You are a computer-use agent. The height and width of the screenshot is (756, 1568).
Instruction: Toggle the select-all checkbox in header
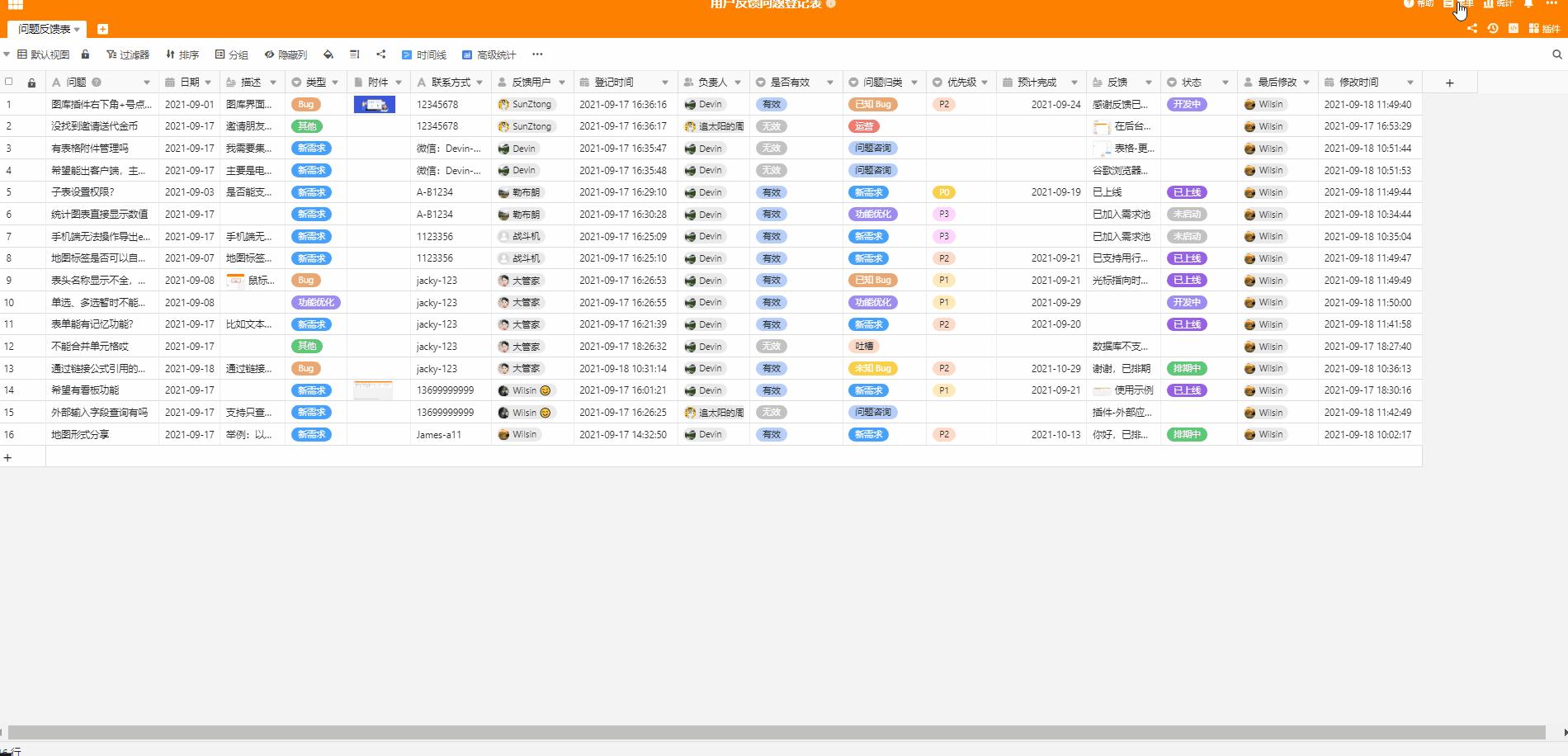pyautogui.click(x=10, y=82)
